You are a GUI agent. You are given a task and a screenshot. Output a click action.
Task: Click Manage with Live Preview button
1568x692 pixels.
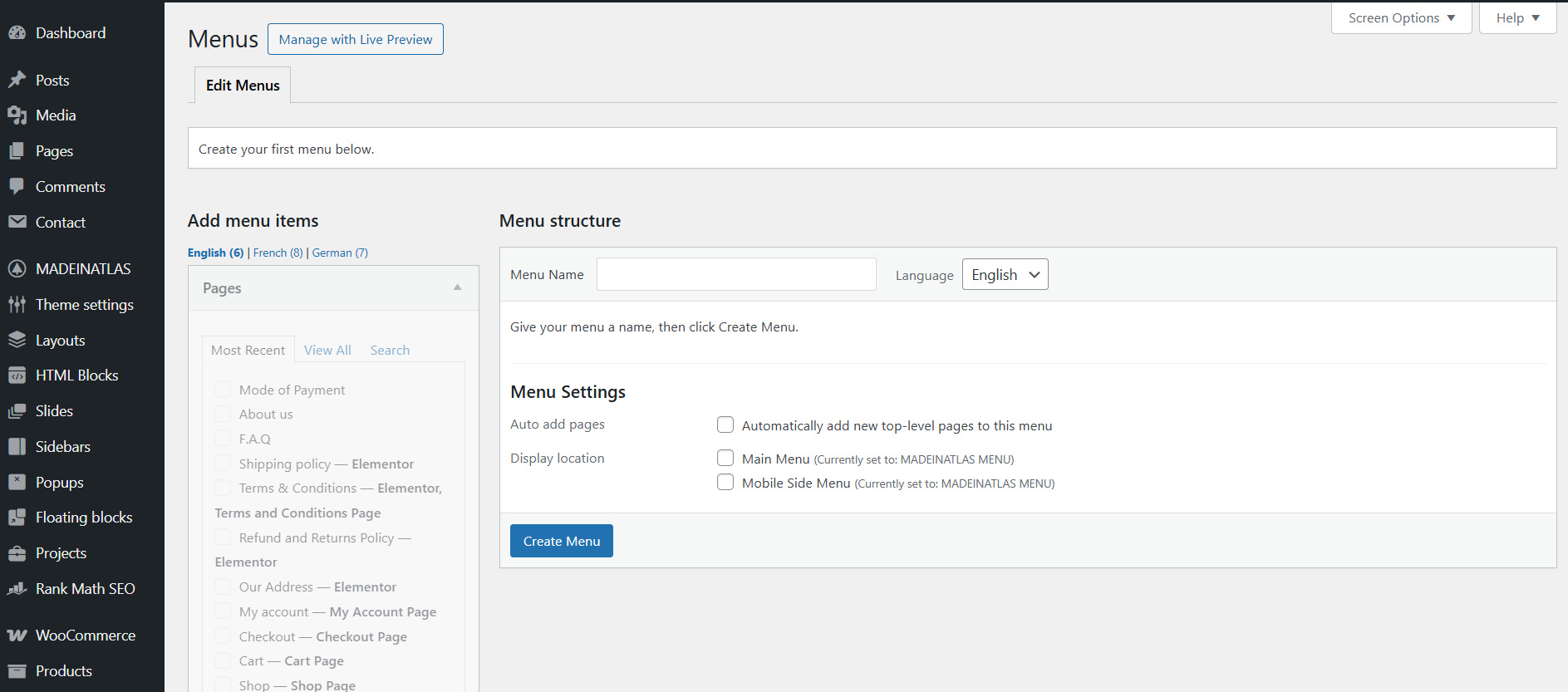pos(356,40)
